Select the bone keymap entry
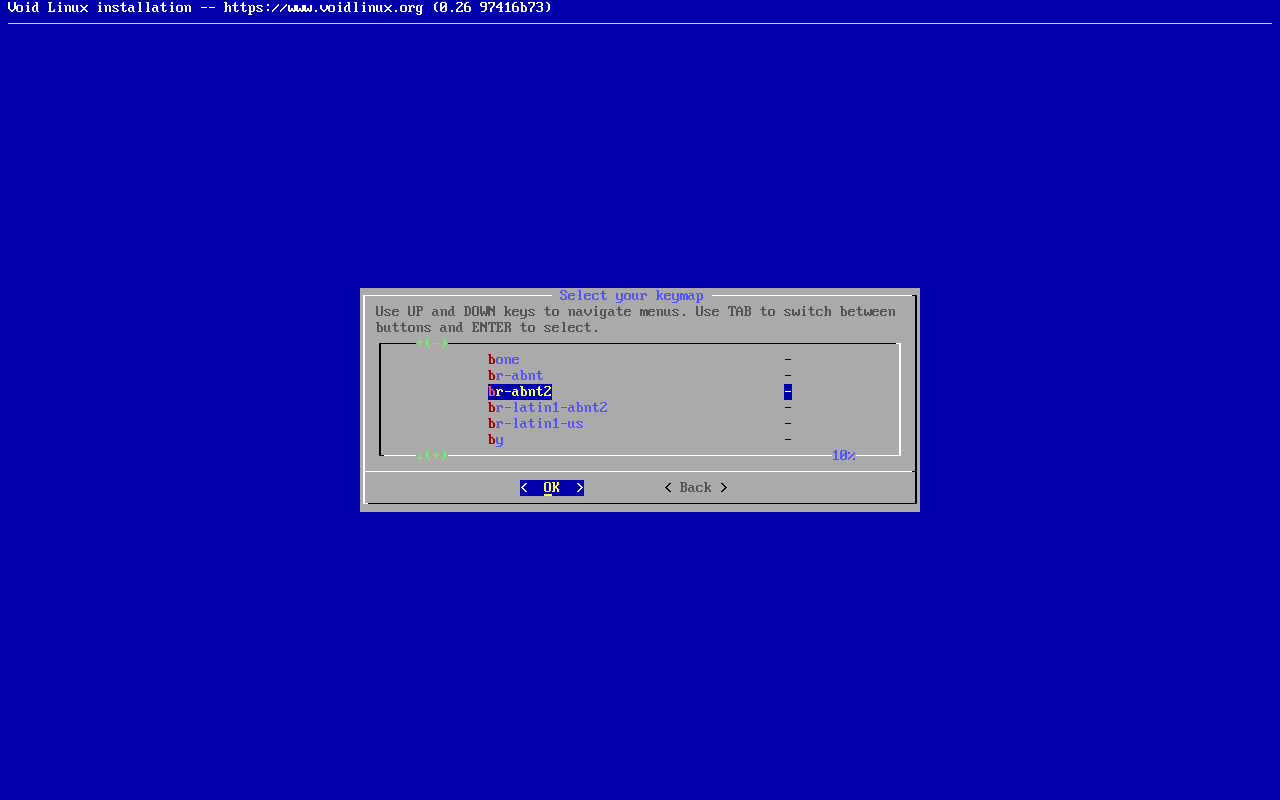1280x800 pixels. (504, 360)
